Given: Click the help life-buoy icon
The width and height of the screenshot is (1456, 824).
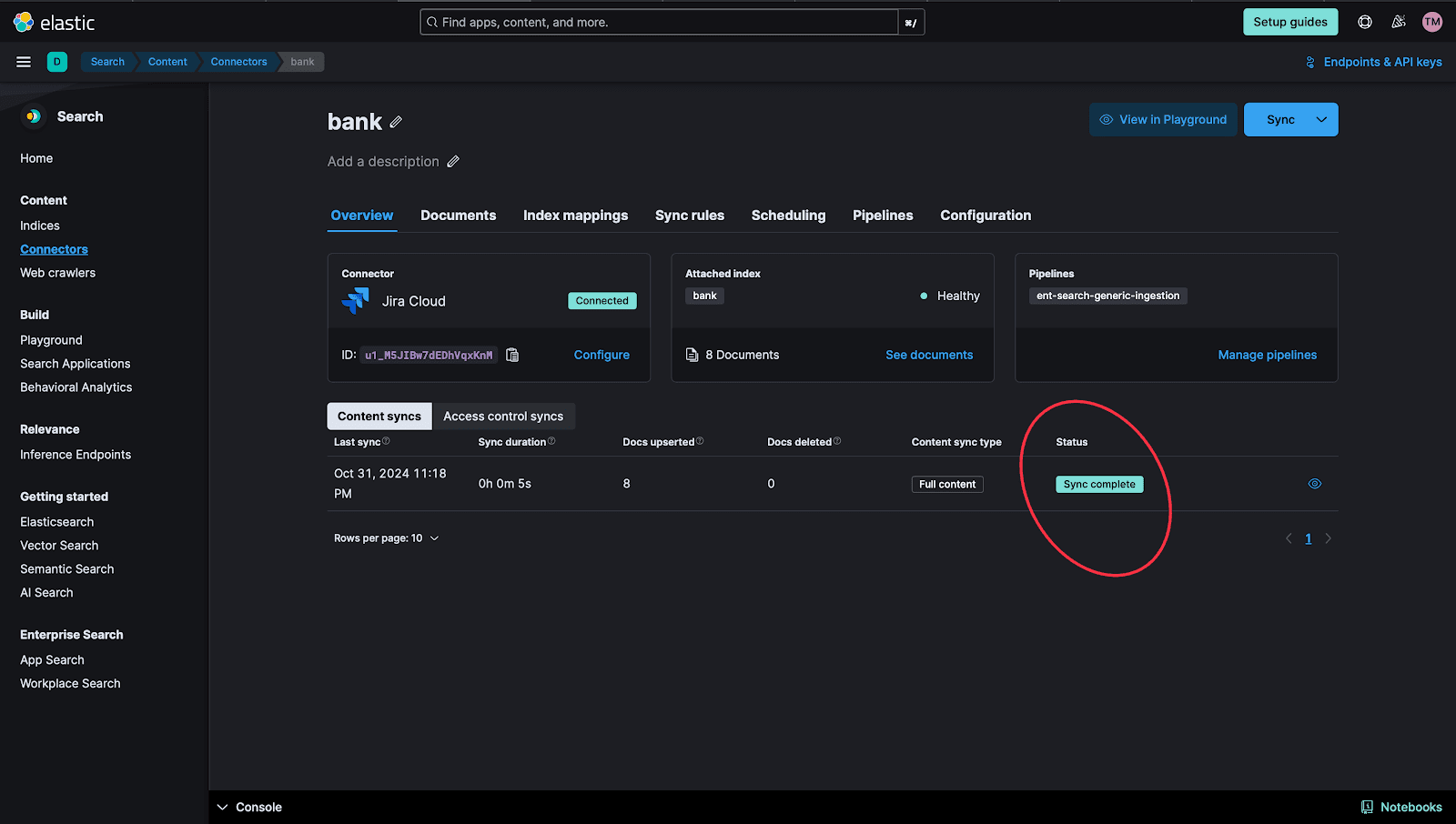Looking at the screenshot, I should [1364, 22].
